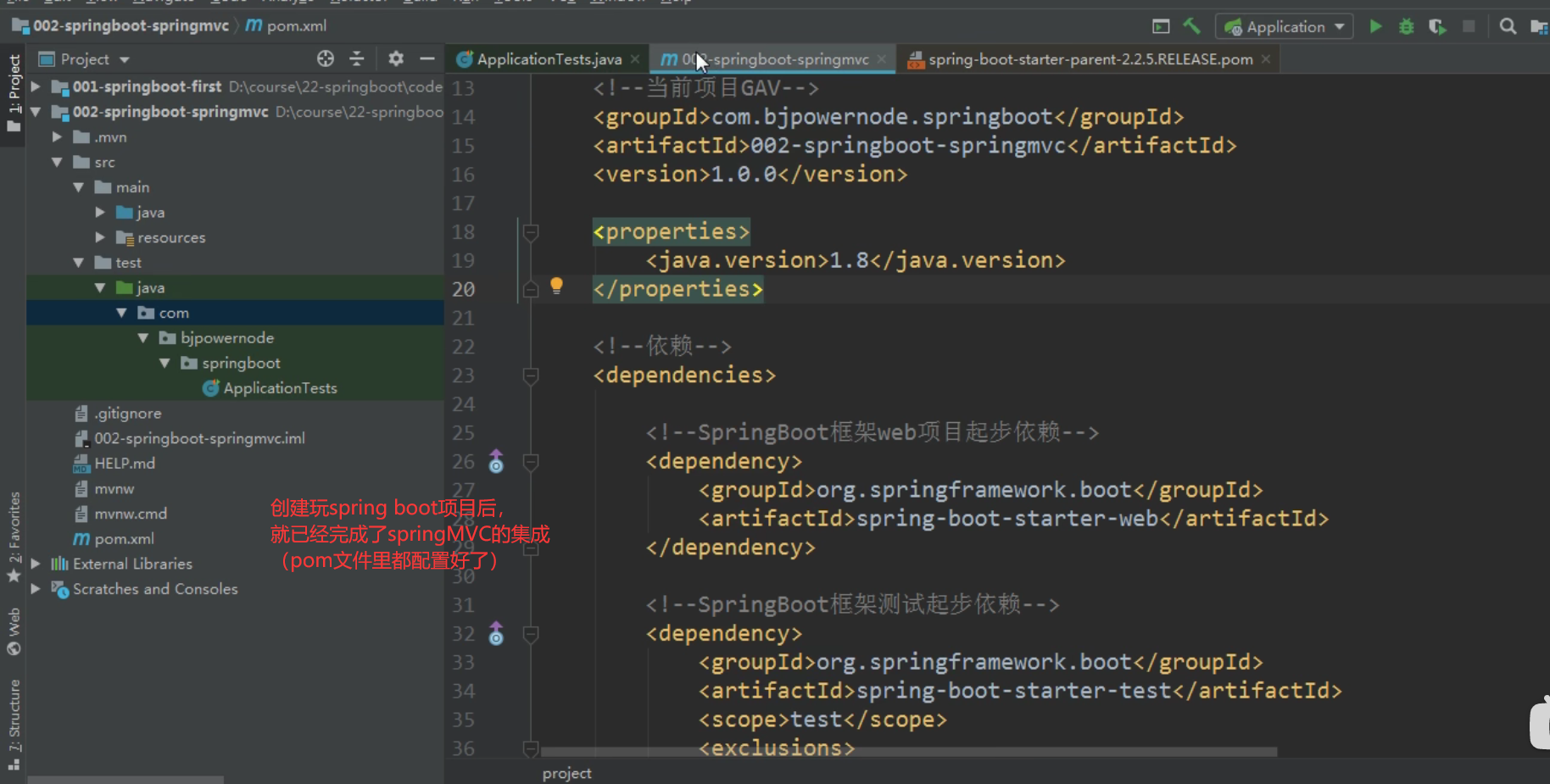Image resolution: width=1550 pixels, height=784 pixels.
Task: Click the gutter bean icon on line 32
Action: [496, 634]
